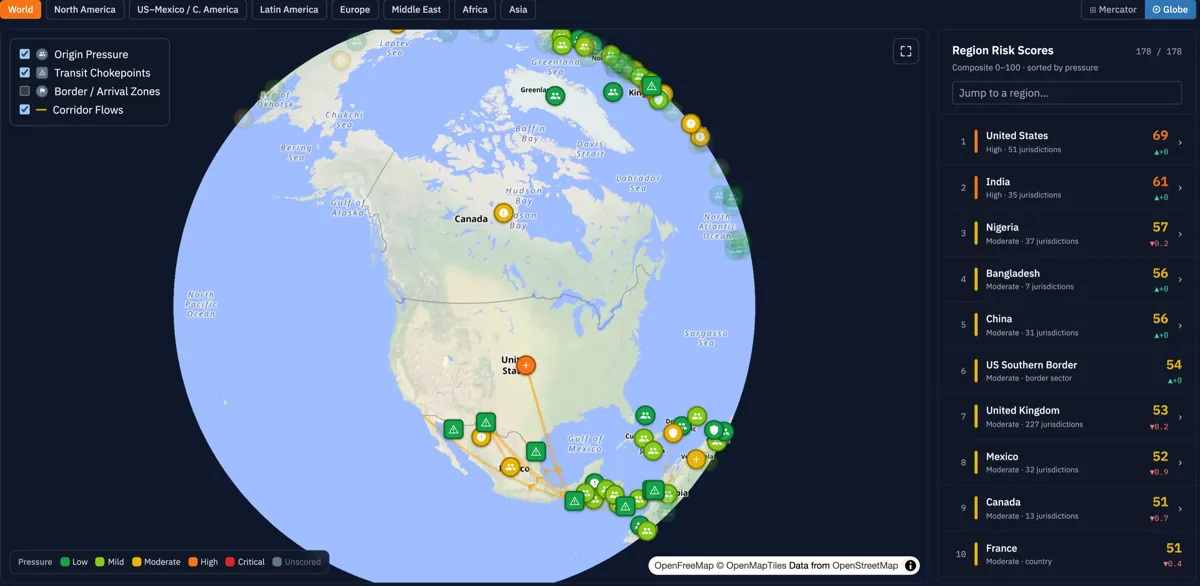Click the yellow people marker on Mexico

pos(511,467)
